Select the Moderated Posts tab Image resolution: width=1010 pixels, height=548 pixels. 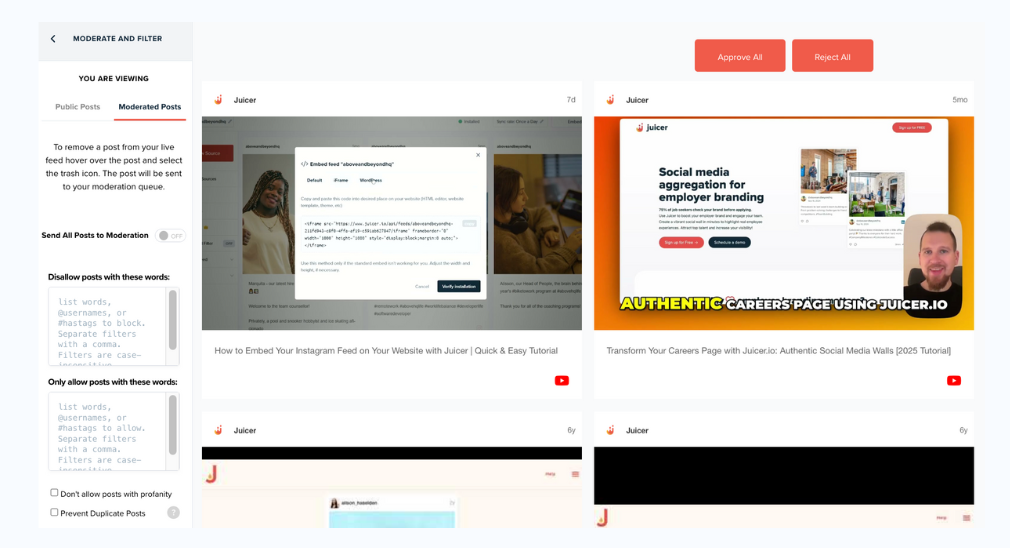coord(149,107)
